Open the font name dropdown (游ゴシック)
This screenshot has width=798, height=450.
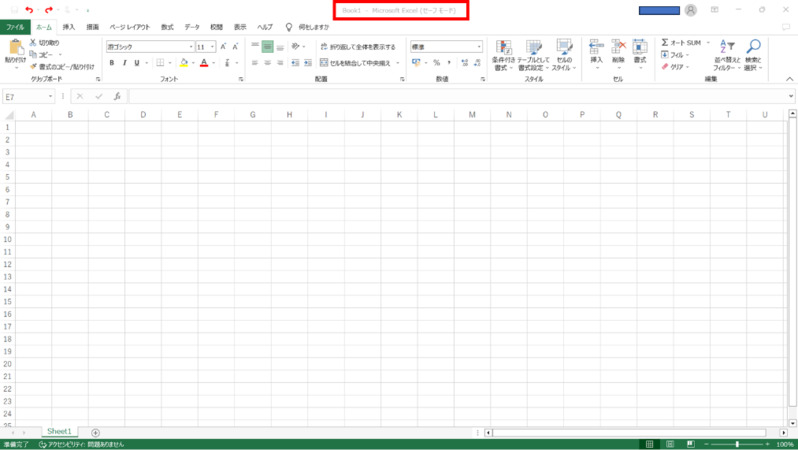191,47
